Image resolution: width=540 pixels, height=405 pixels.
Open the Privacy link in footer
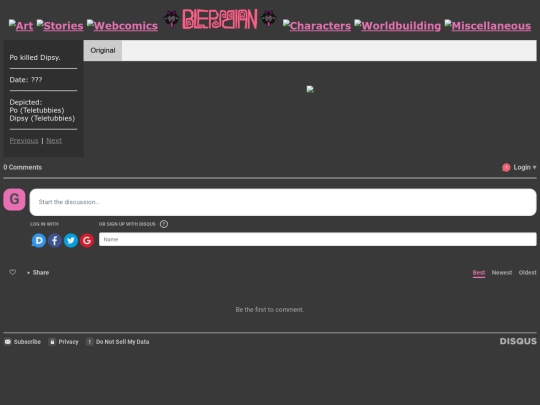63,342
